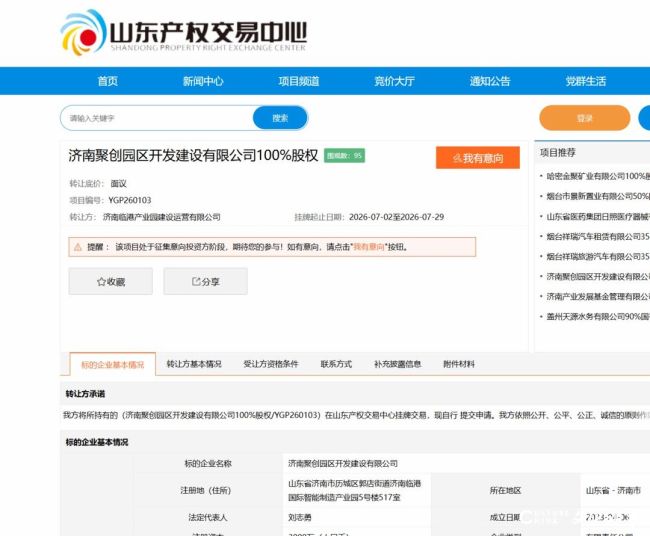Focus the keyword search input field
The image size is (650, 536).
click(x=157, y=118)
